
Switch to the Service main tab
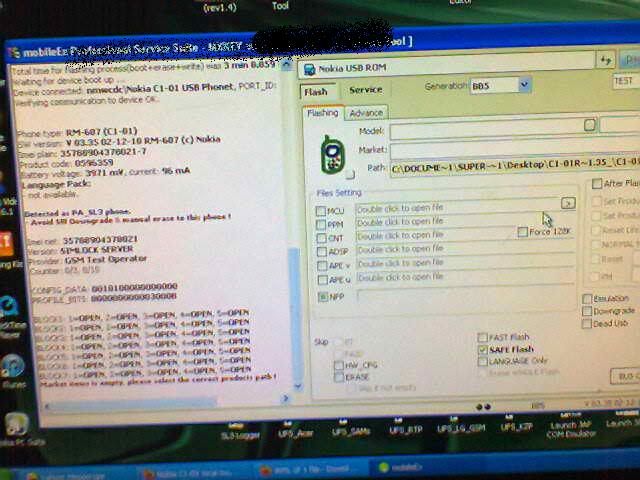pyautogui.click(x=365, y=90)
